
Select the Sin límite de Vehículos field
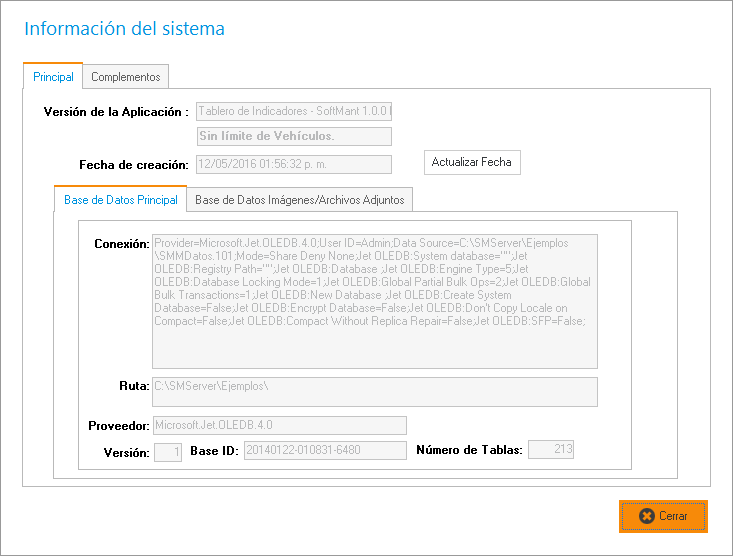pyautogui.click(x=294, y=136)
